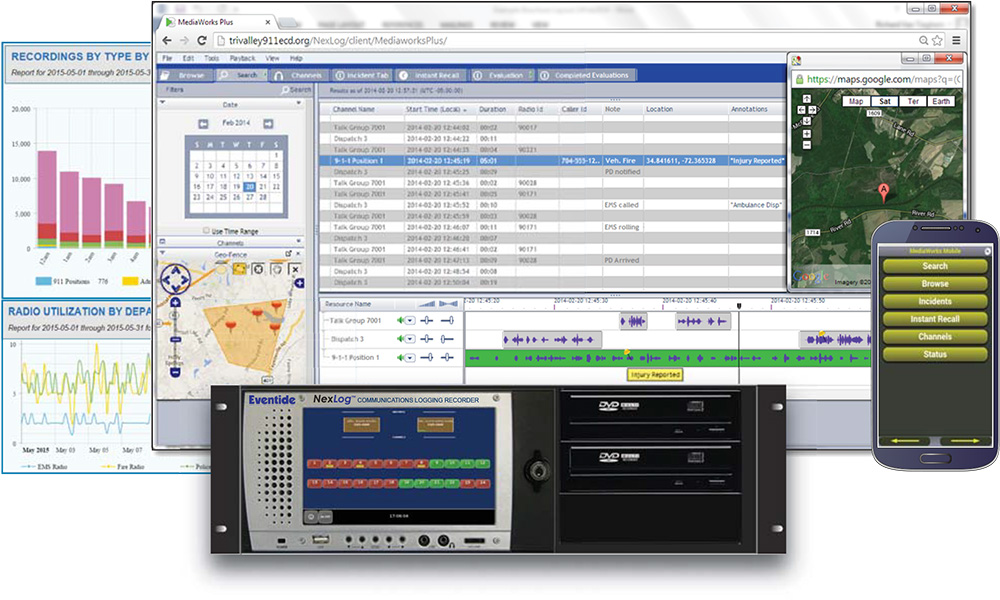Open the Chrome hamburger menu
This screenshot has height=600, width=1000.
957,40
